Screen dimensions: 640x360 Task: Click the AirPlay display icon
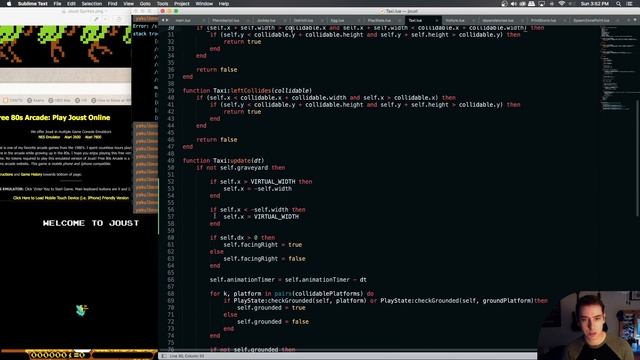tap(542, 4)
